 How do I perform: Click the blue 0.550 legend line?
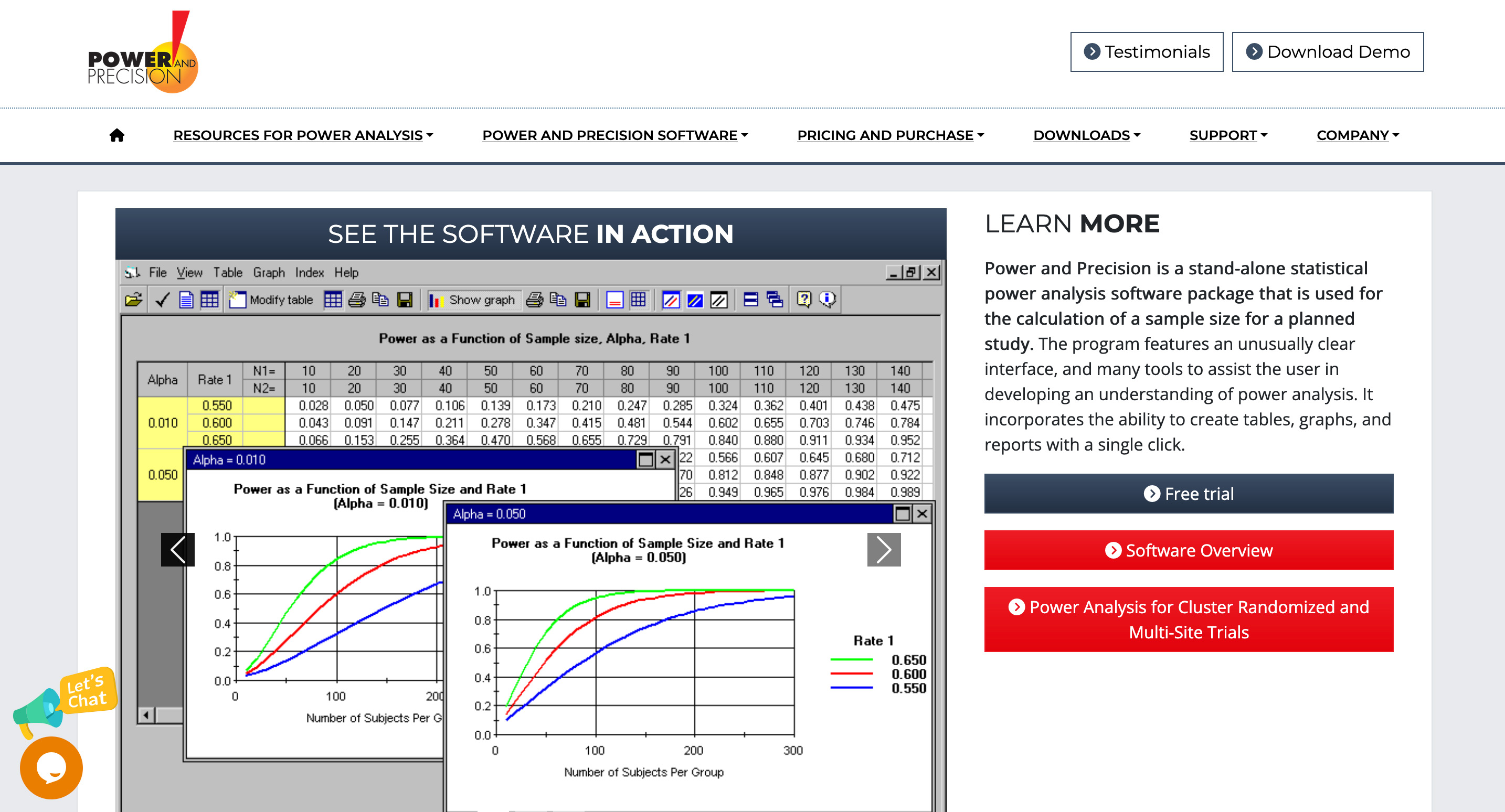coord(851,688)
